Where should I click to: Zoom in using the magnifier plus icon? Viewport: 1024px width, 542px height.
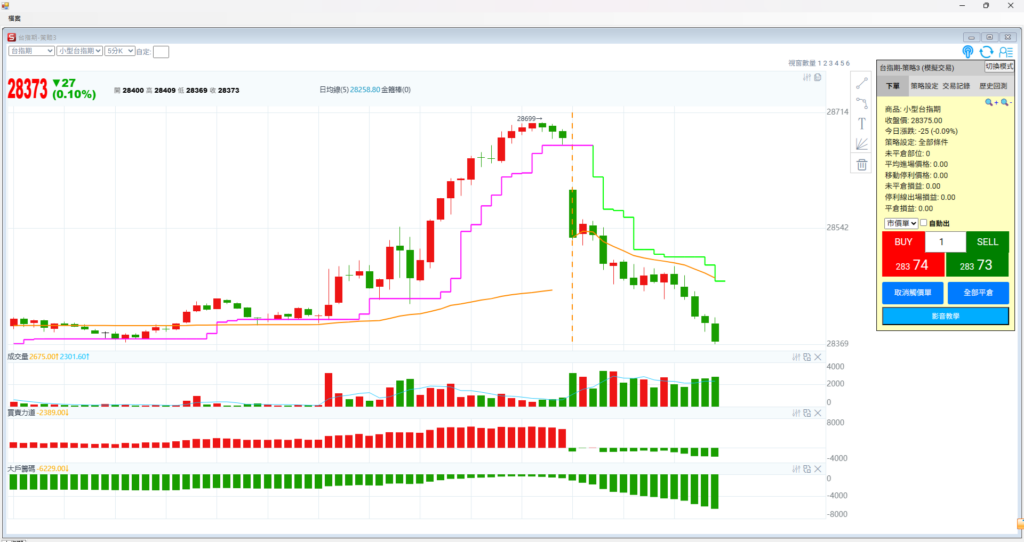click(989, 102)
